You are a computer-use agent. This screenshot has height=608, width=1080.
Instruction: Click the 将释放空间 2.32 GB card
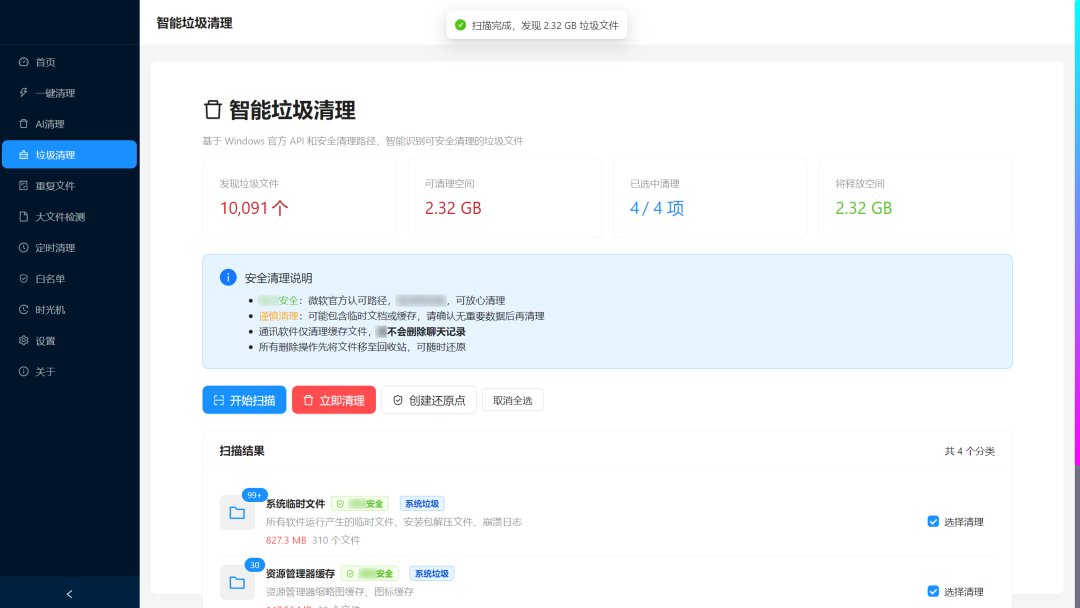(x=915, y=198)
